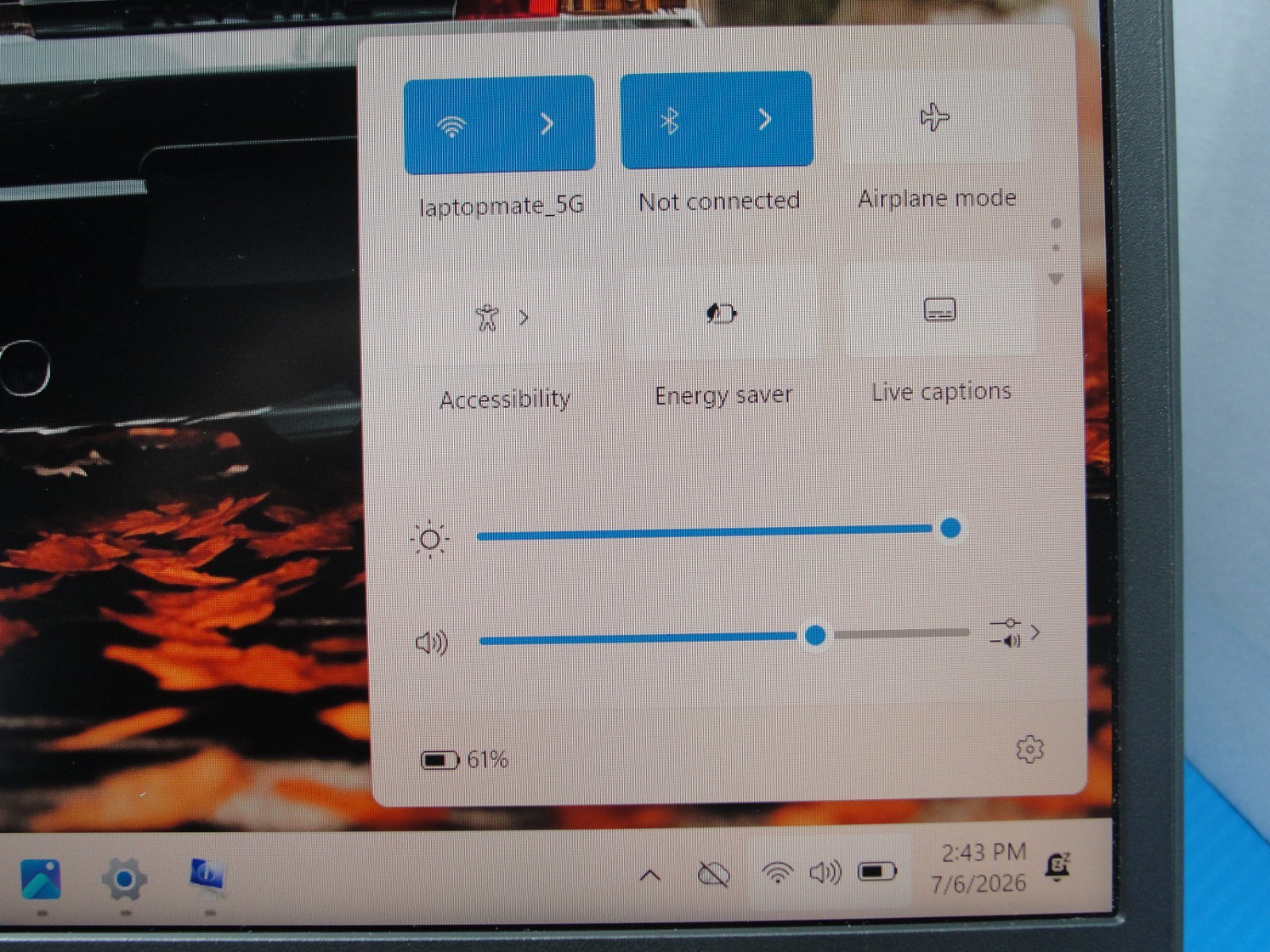Open the Accessibility options chevron
Image resolution: width=1270 pixels, height=952 pixels.
[x=524, y=318]
